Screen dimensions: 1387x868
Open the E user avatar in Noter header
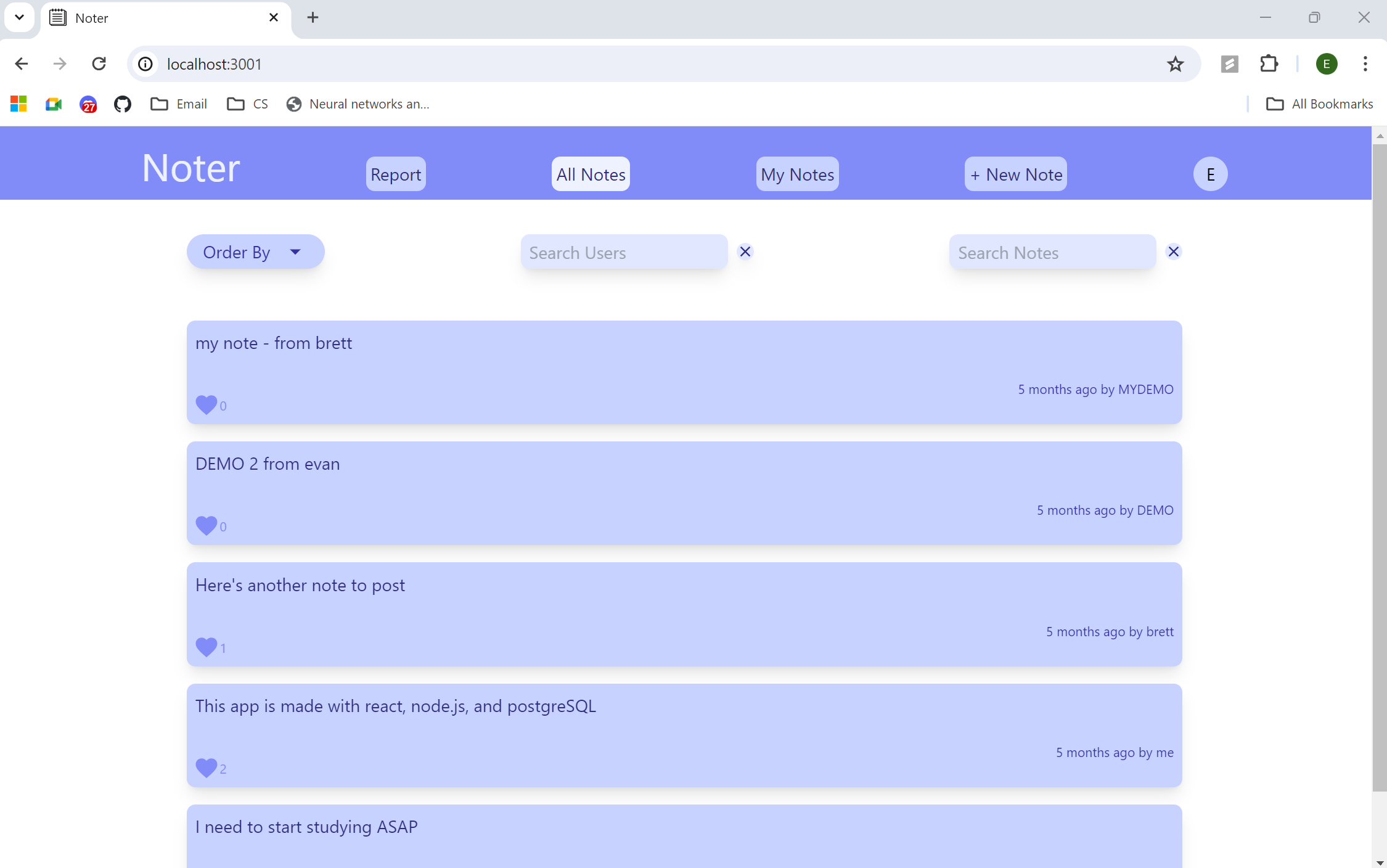(1210, 174)
